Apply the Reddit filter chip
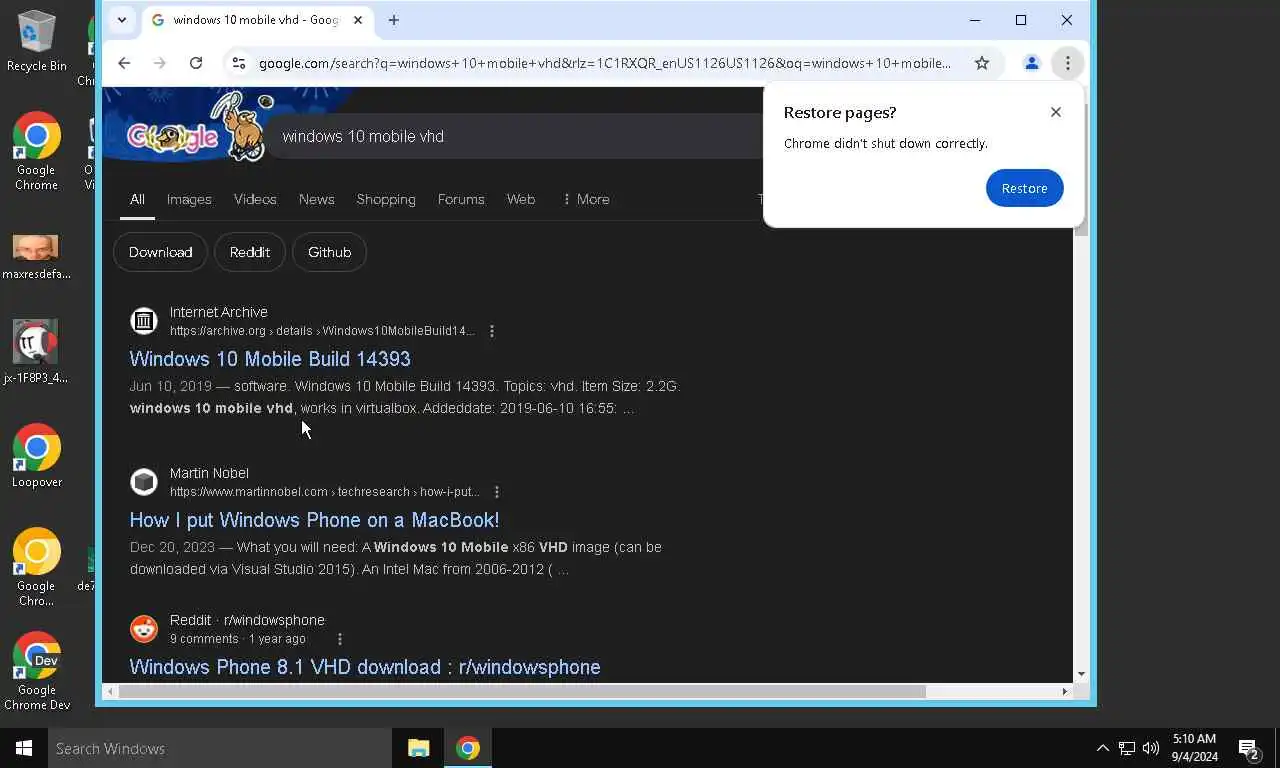1280x768 pixels. 250,252
